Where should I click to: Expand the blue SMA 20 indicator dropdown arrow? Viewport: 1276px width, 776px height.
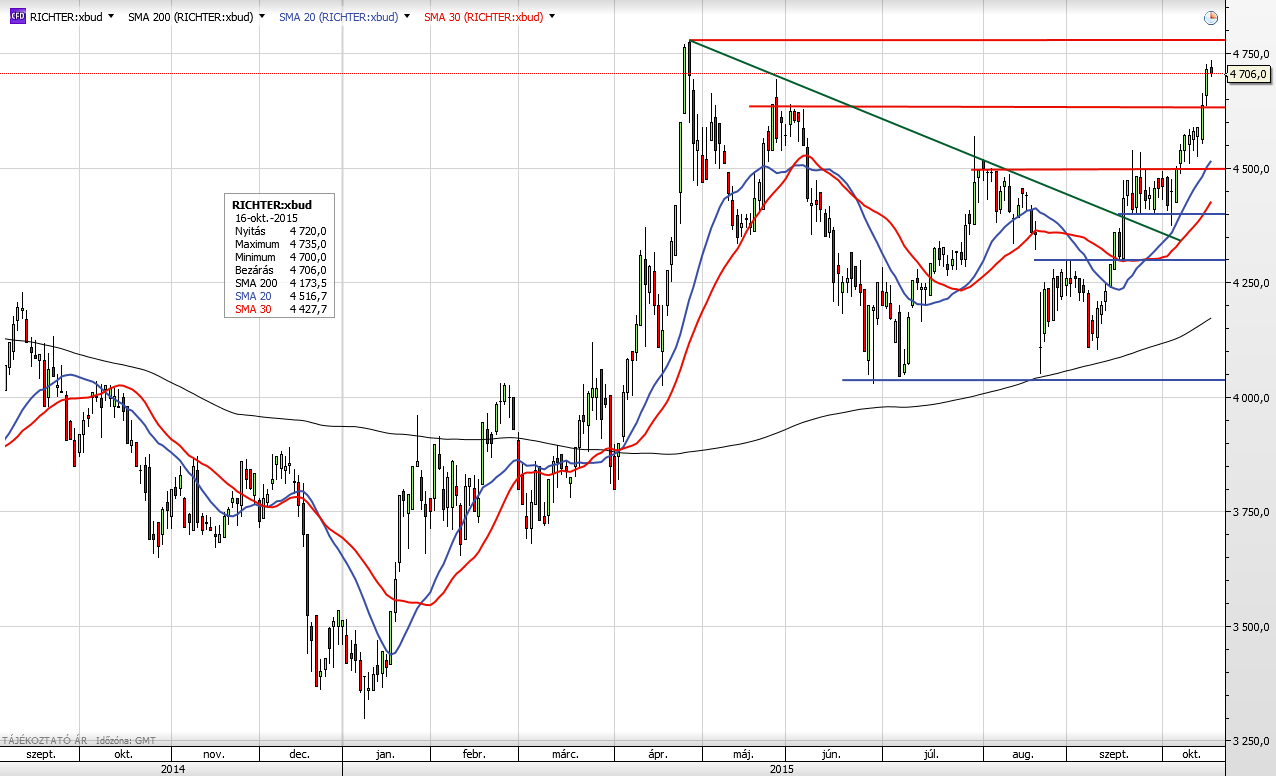click(407, 17)
